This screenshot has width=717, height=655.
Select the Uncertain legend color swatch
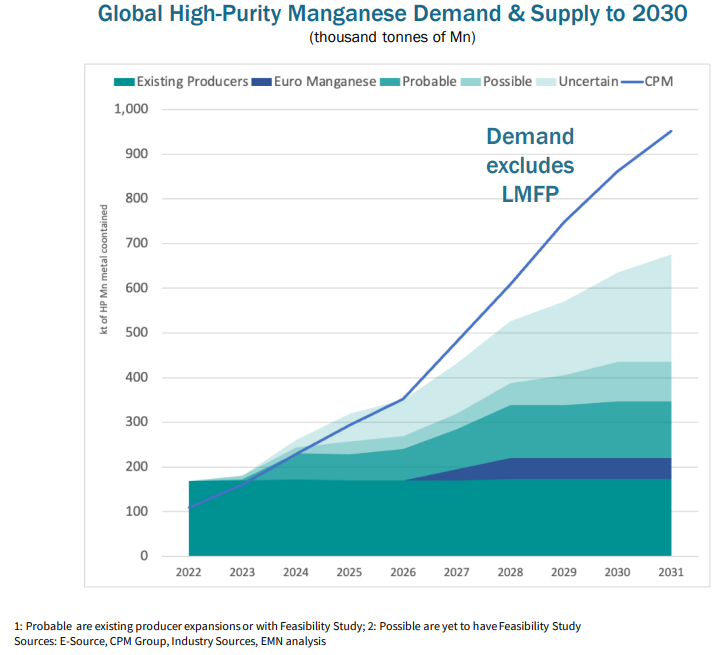[x=547, y=81]
